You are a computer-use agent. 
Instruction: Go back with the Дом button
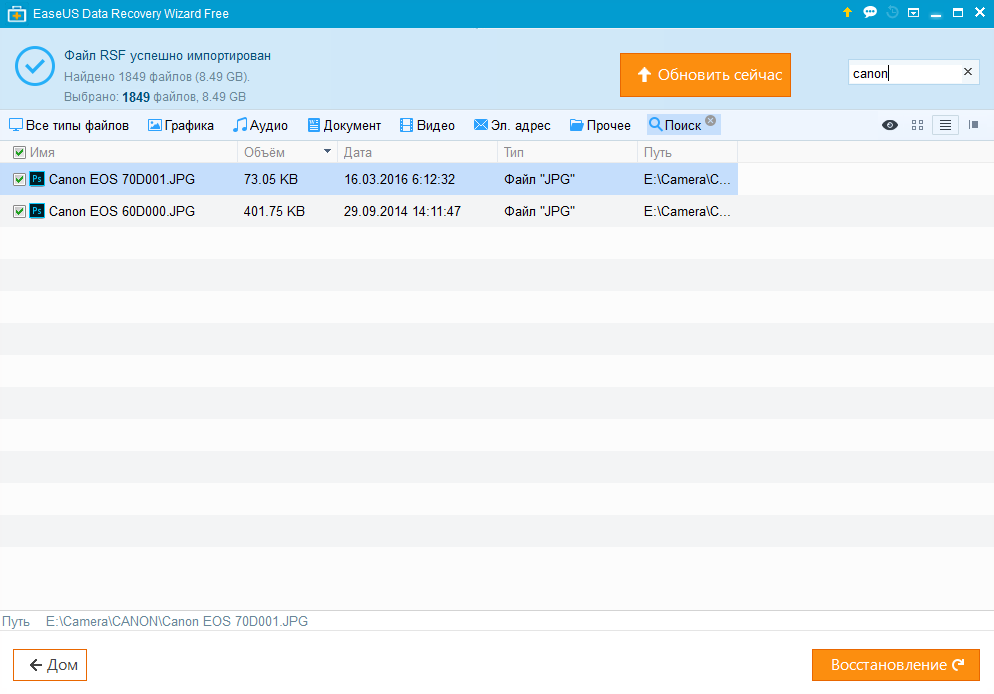tap(50, 665)
